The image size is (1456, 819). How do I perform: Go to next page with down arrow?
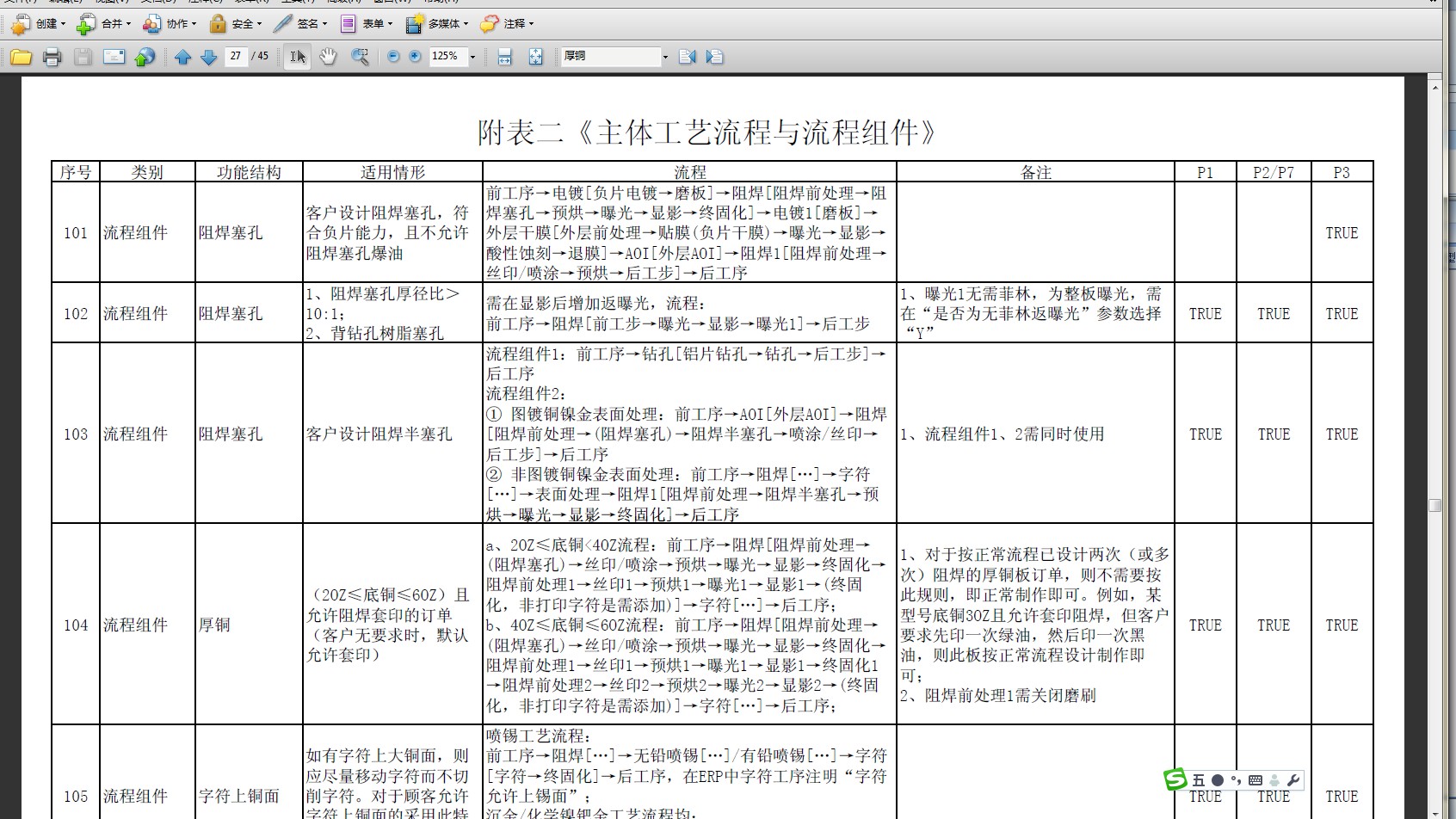click(x=208, y=57)
